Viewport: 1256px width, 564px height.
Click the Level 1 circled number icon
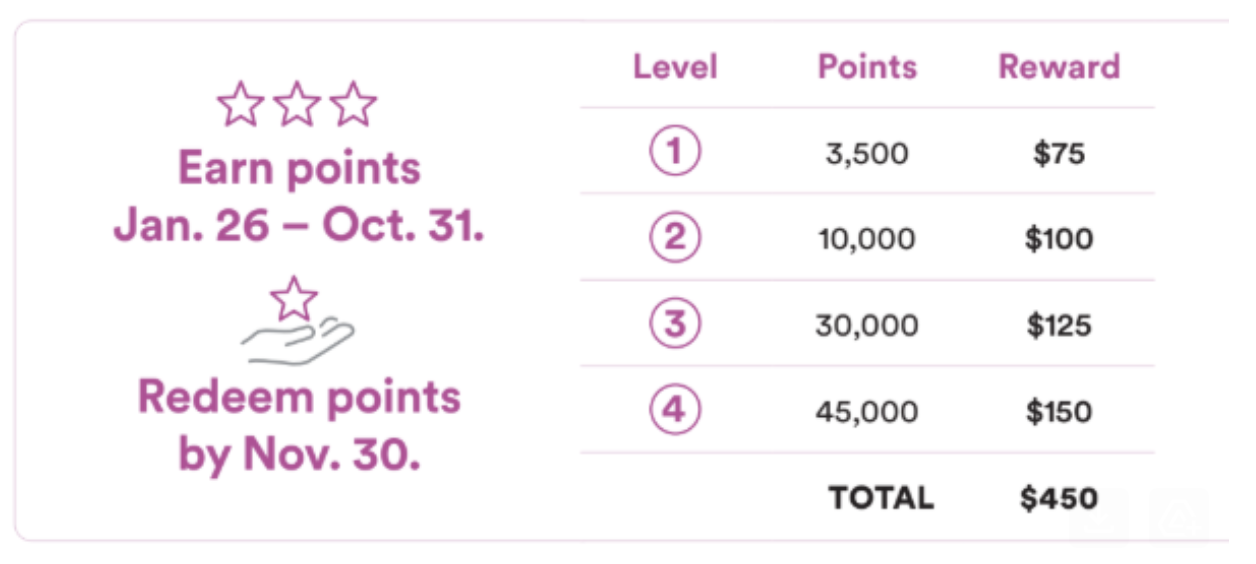pos(676,153)
